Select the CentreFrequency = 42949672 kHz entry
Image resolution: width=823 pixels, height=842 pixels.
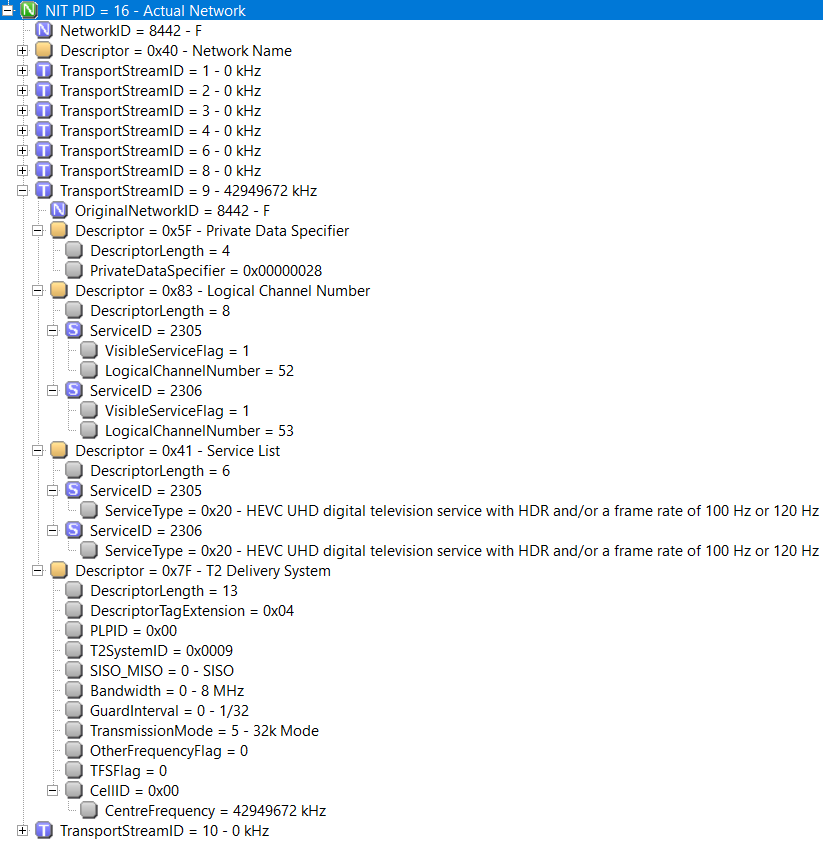215,810
